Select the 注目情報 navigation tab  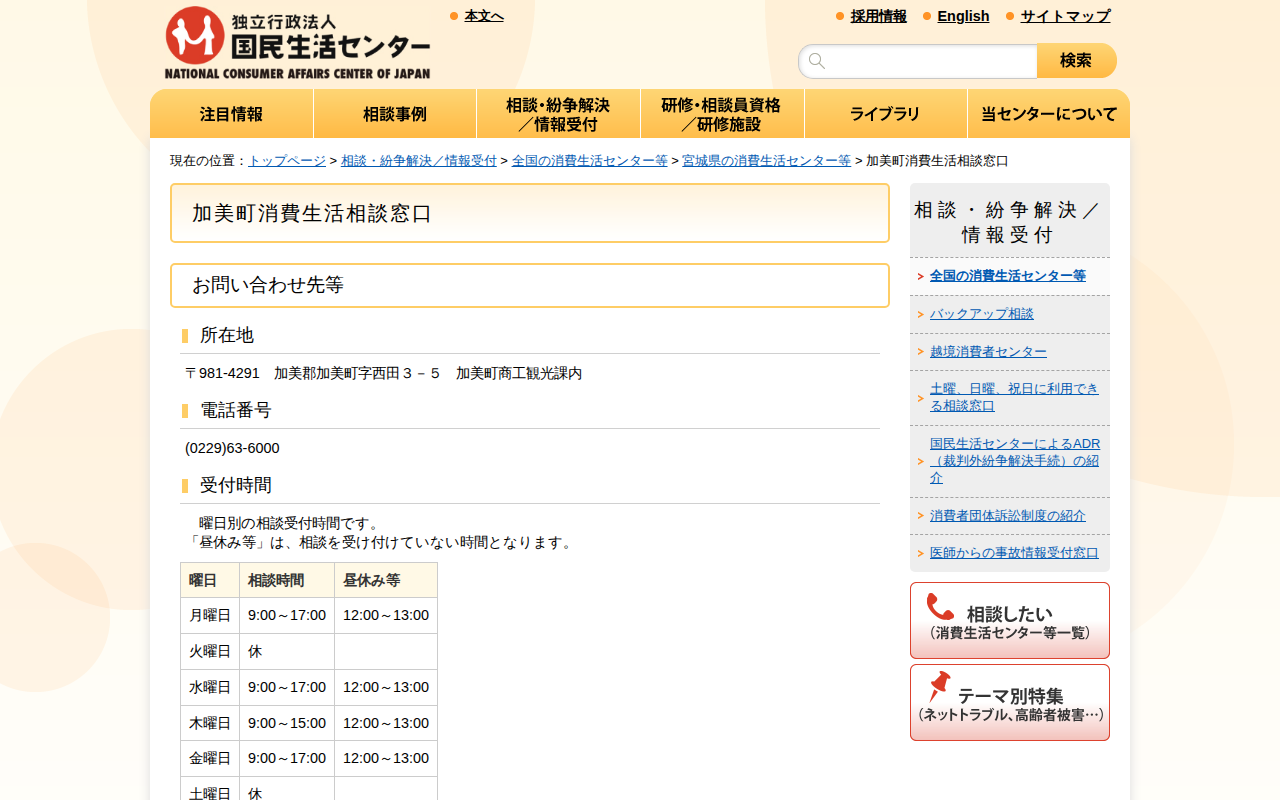tap(231, 113)
